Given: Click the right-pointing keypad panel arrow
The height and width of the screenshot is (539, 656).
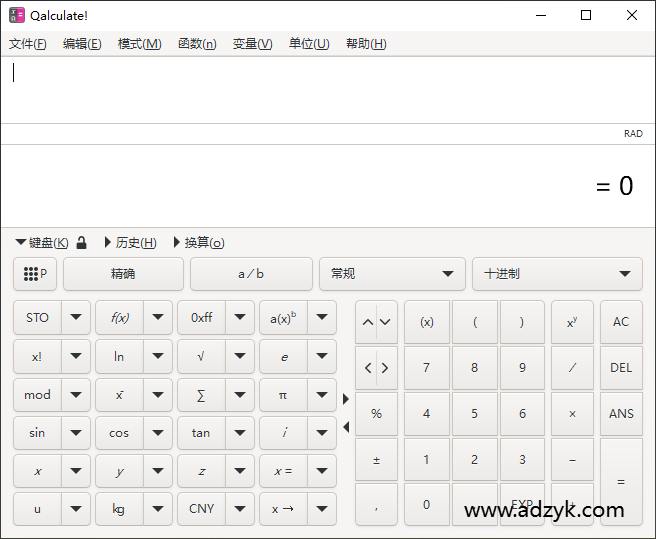Looking at the screenshot, I should tap(346, 399).
